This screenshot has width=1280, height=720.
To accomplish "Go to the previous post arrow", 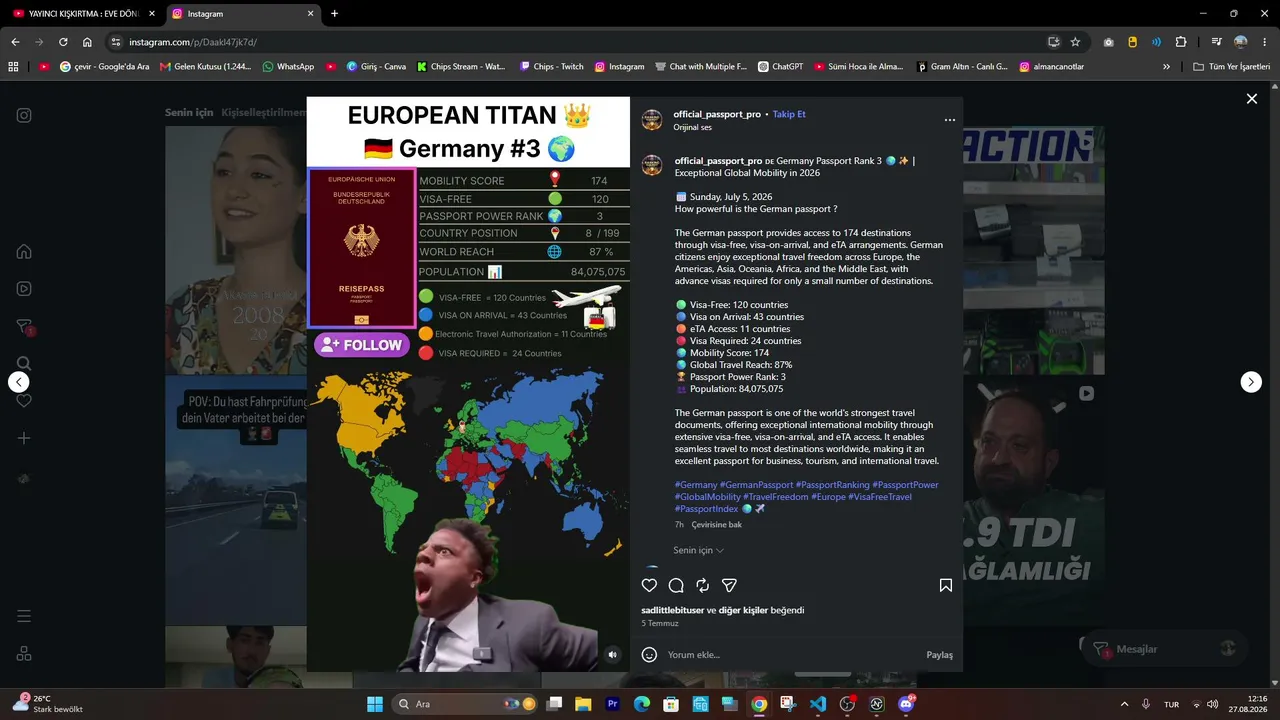I will tap(19, 382).
